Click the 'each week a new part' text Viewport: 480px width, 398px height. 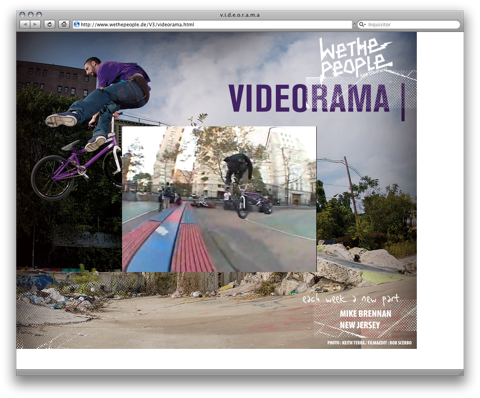pyautogui.click(x=351, y=299)
